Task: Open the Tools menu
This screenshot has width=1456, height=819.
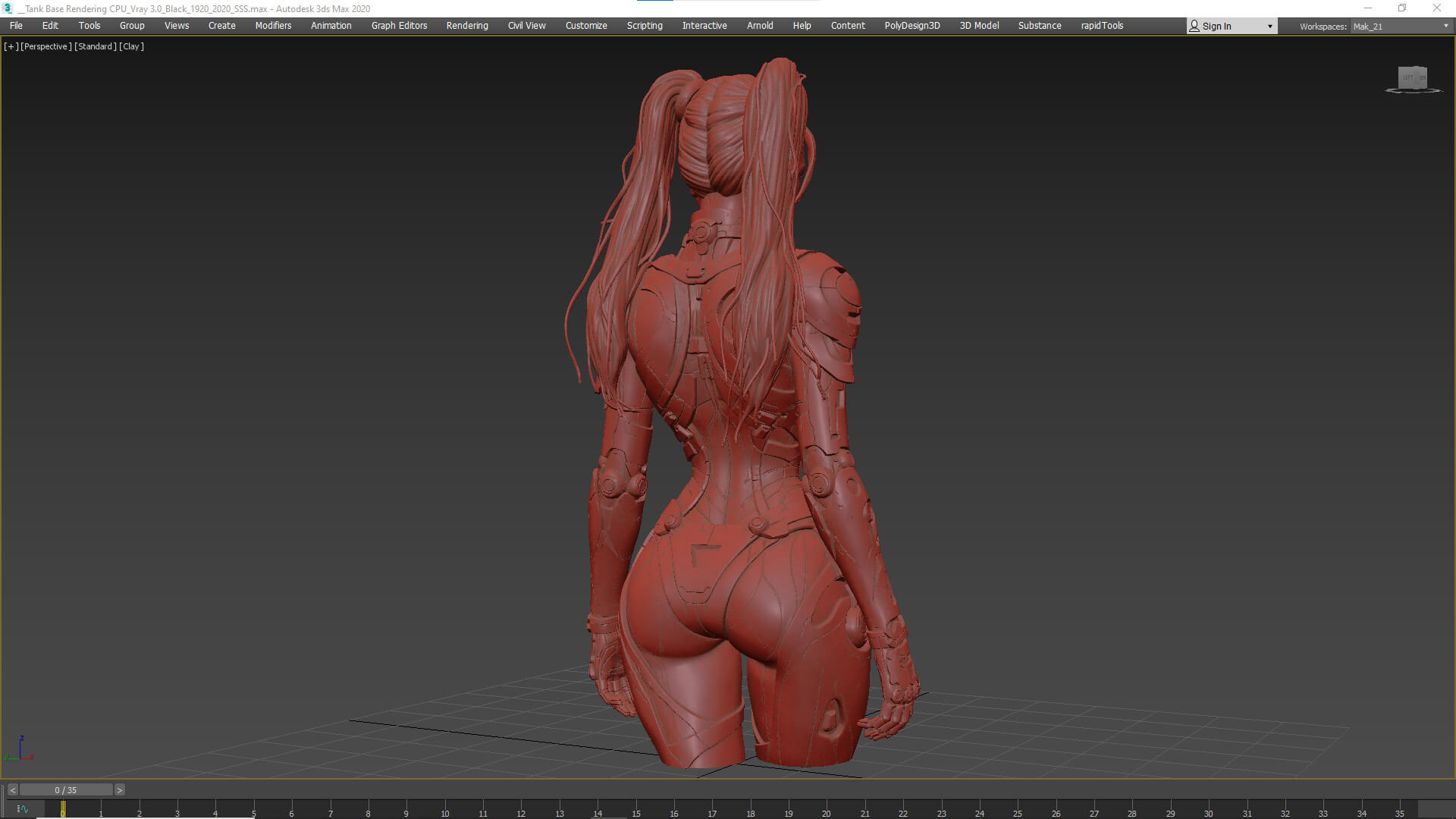Action: coord(89,26)
